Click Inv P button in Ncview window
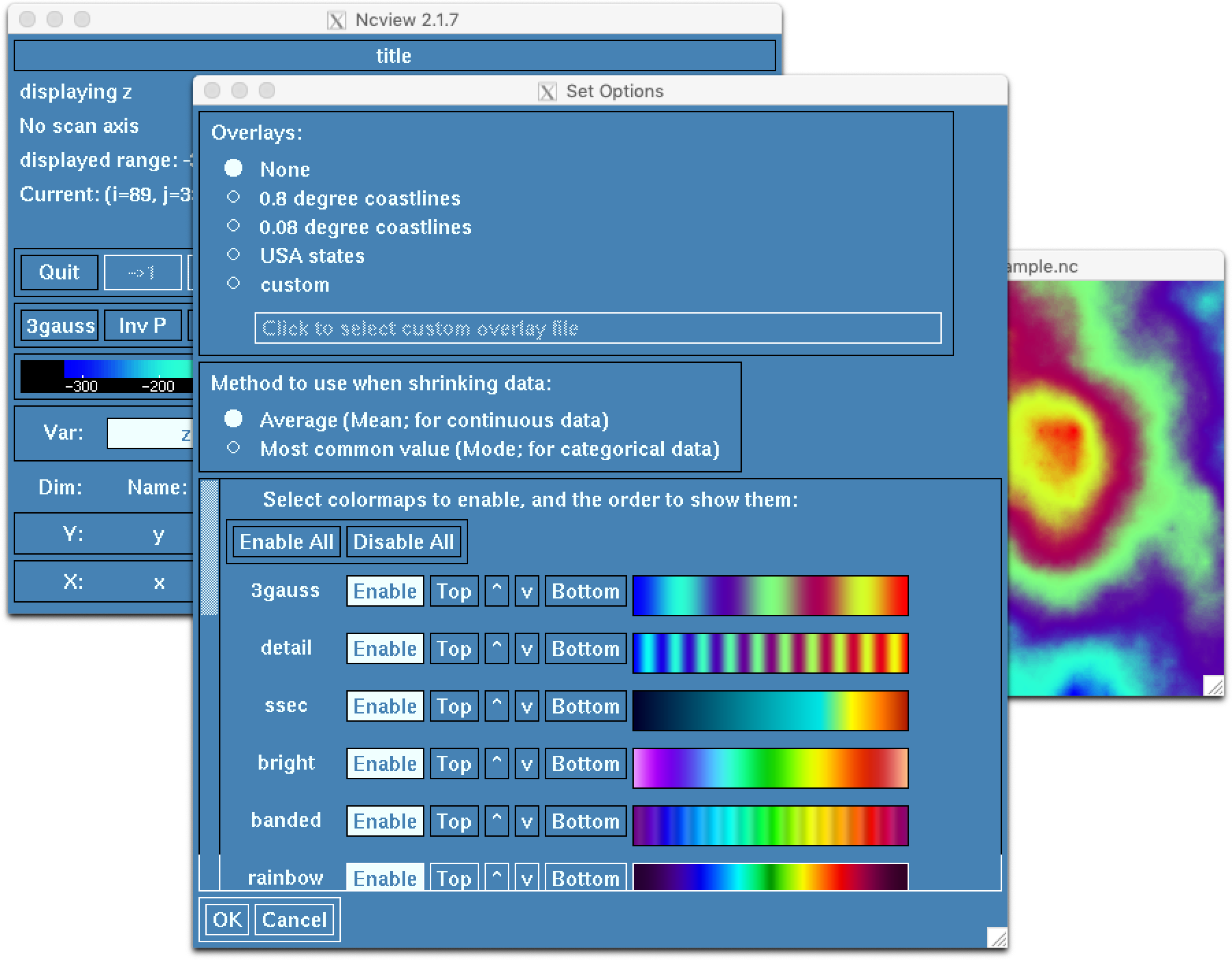 [142, 326]
